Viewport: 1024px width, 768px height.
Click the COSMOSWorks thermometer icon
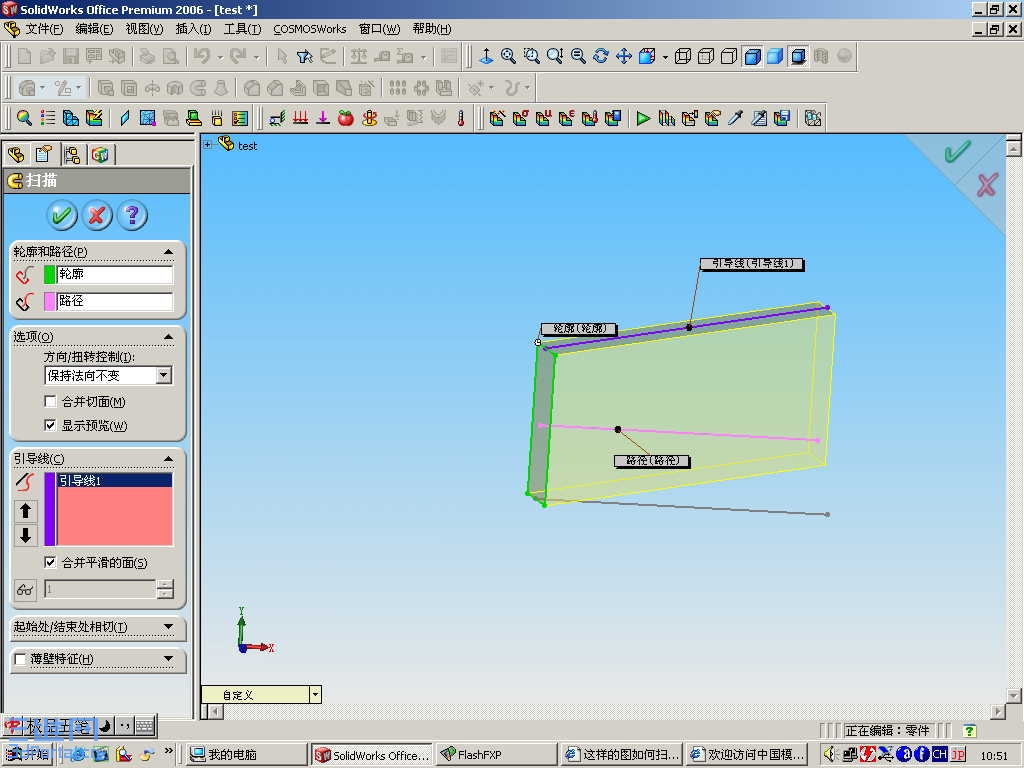point(461,118)
